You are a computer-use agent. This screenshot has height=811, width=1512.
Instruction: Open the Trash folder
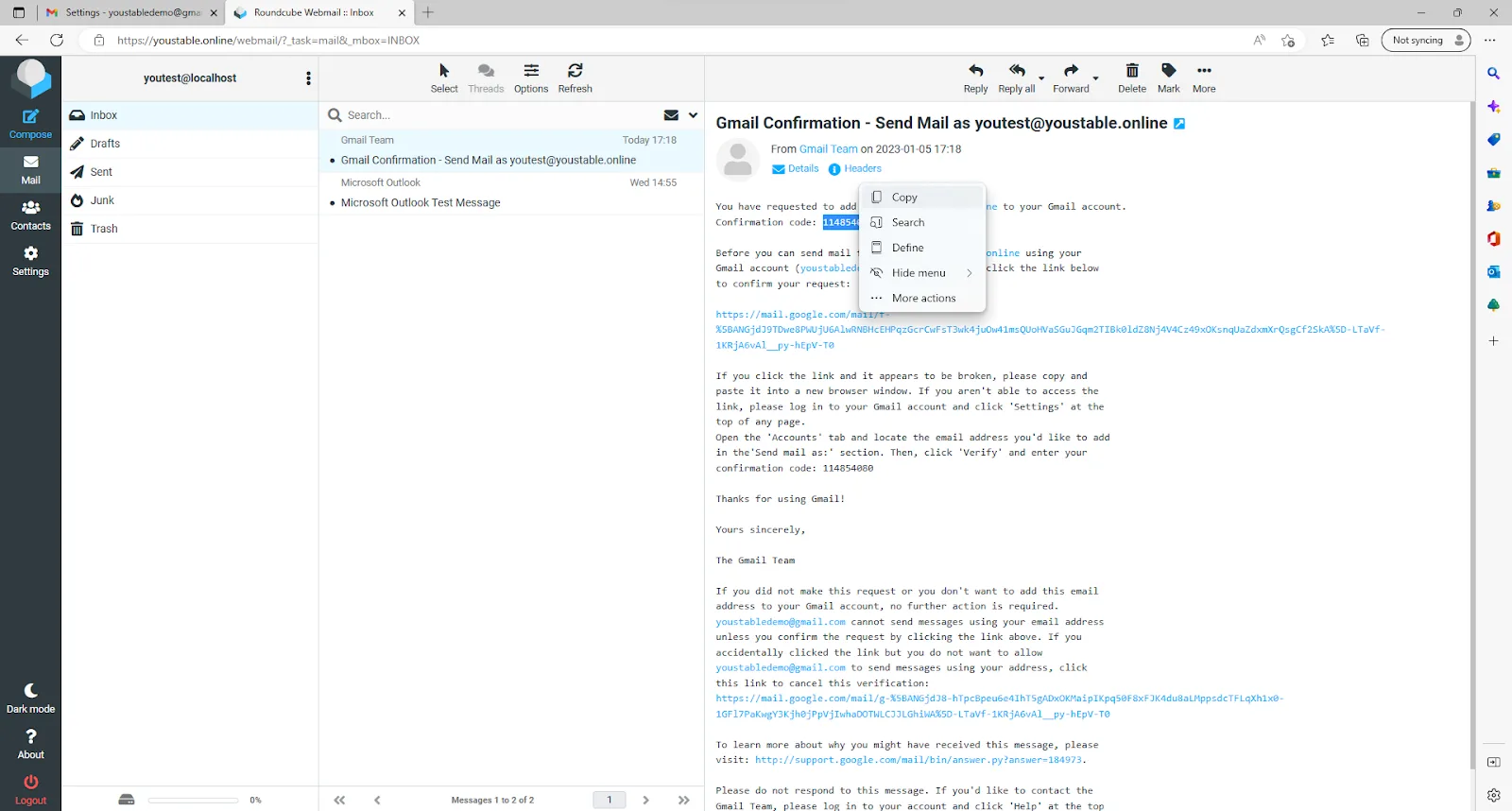click(x=190, y=229)
